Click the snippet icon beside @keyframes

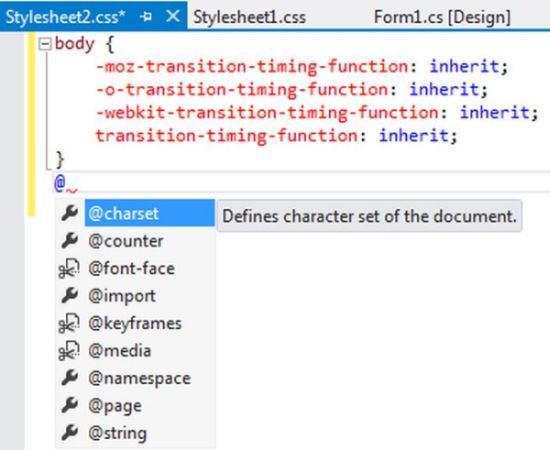[x=69, y=323]
